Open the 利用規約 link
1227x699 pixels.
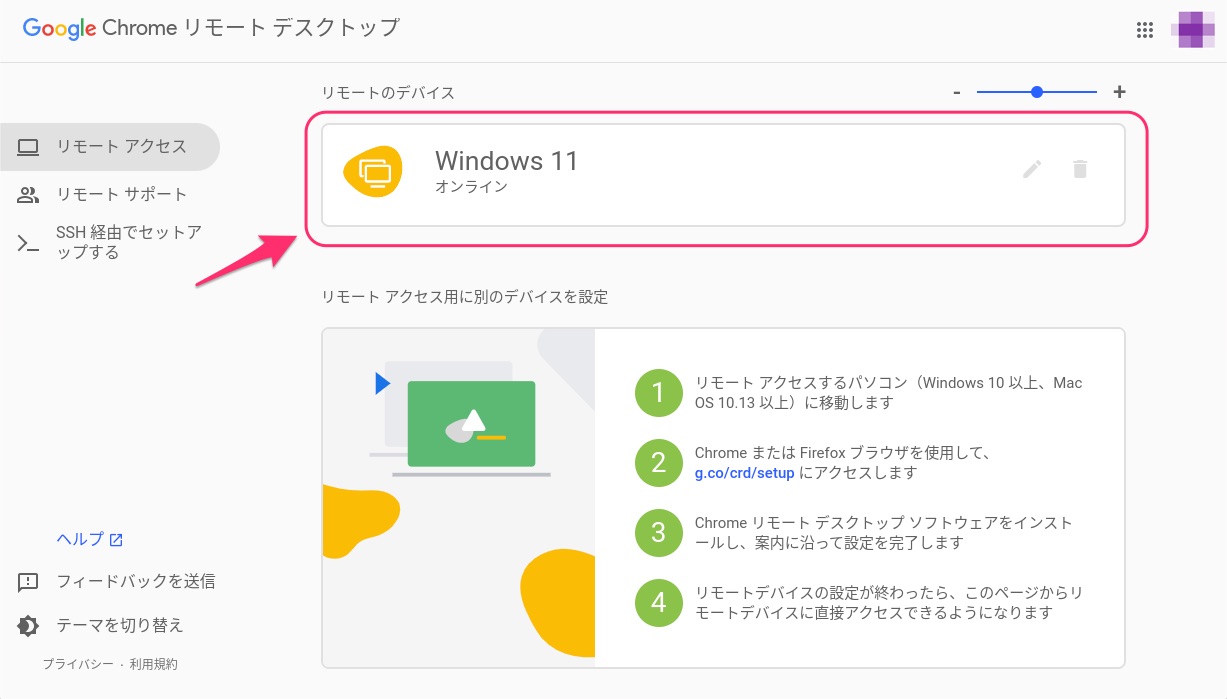[x=152, y=664]
